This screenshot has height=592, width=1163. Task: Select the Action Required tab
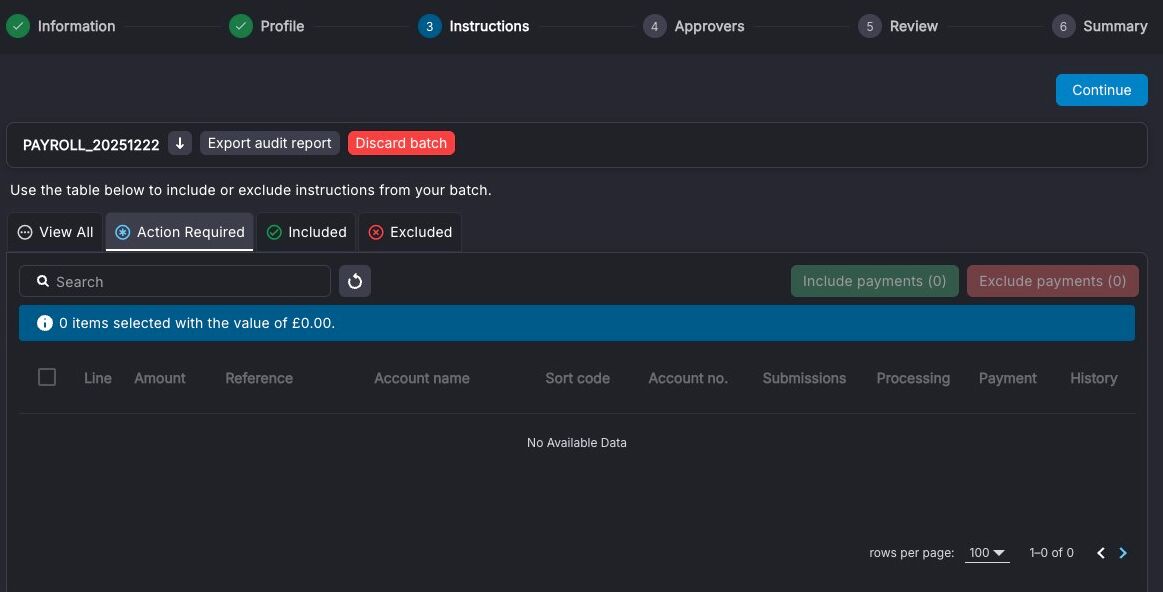pos(179,232)
